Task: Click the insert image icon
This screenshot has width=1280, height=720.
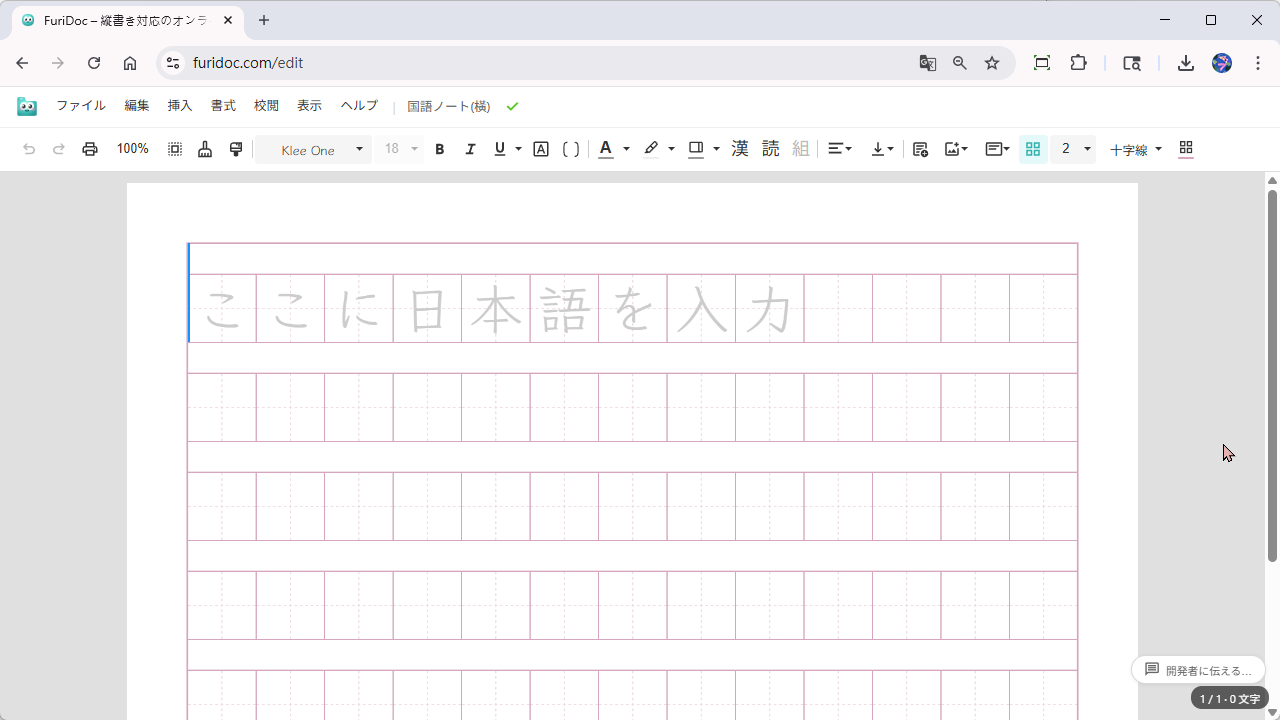Action: [x=951, y=148]
